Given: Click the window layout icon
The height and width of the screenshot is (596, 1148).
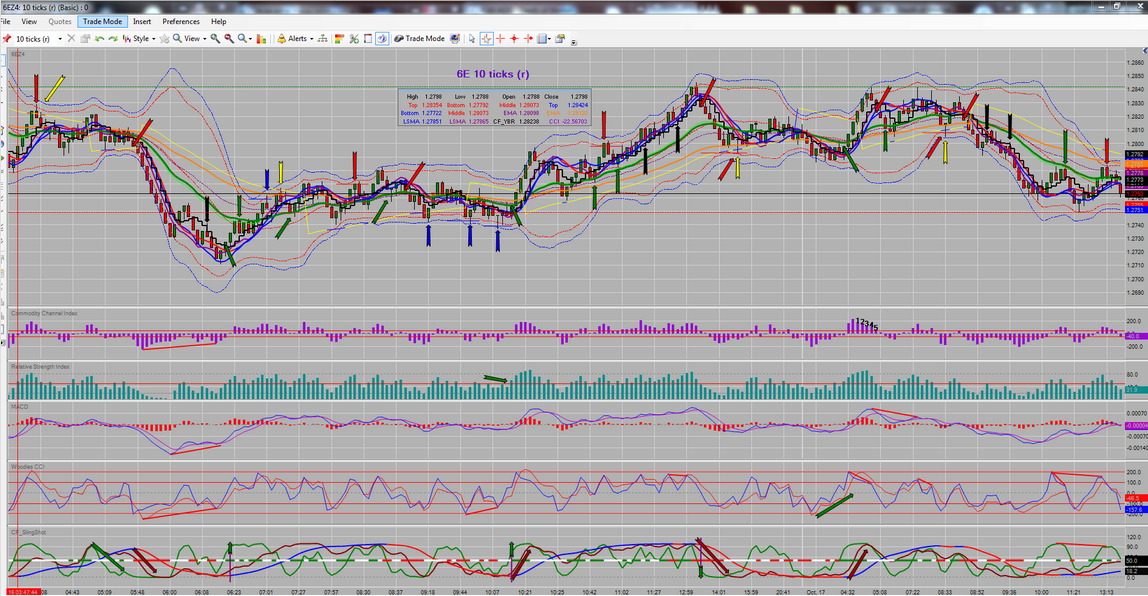Looking at the screenshot, I should point(542,39).
